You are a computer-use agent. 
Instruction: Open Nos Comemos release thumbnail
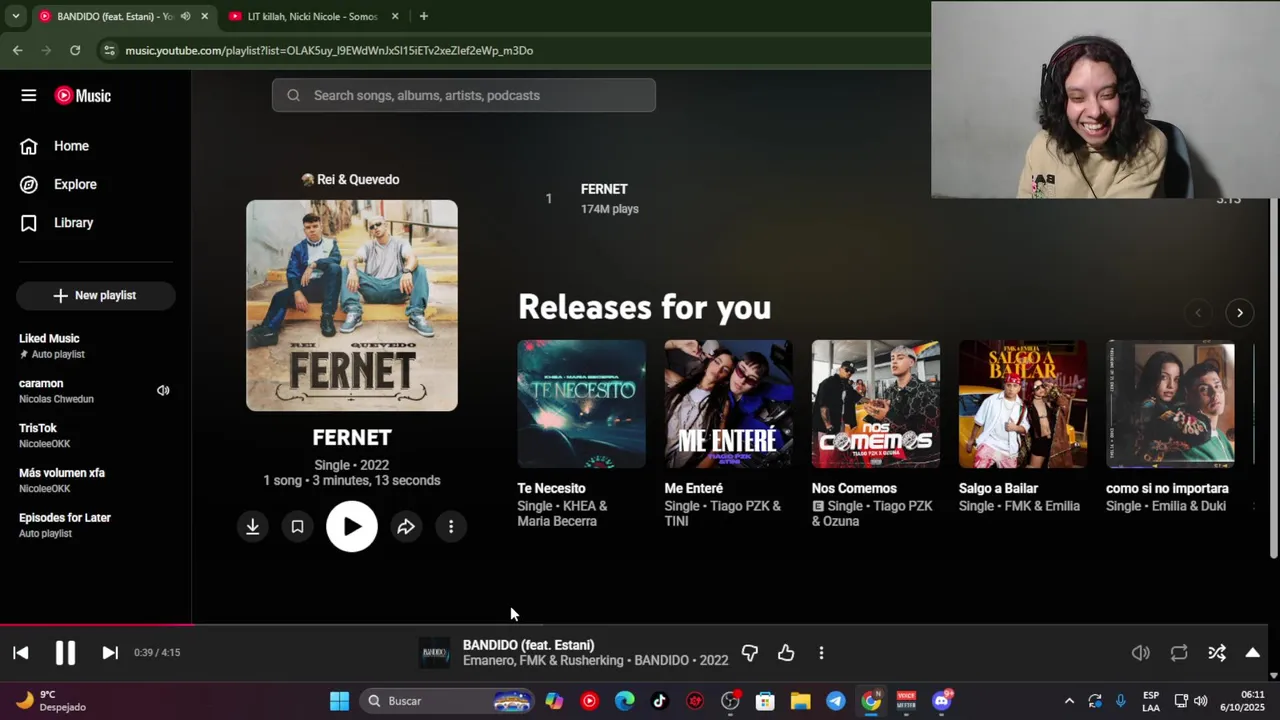click(875, 404)
